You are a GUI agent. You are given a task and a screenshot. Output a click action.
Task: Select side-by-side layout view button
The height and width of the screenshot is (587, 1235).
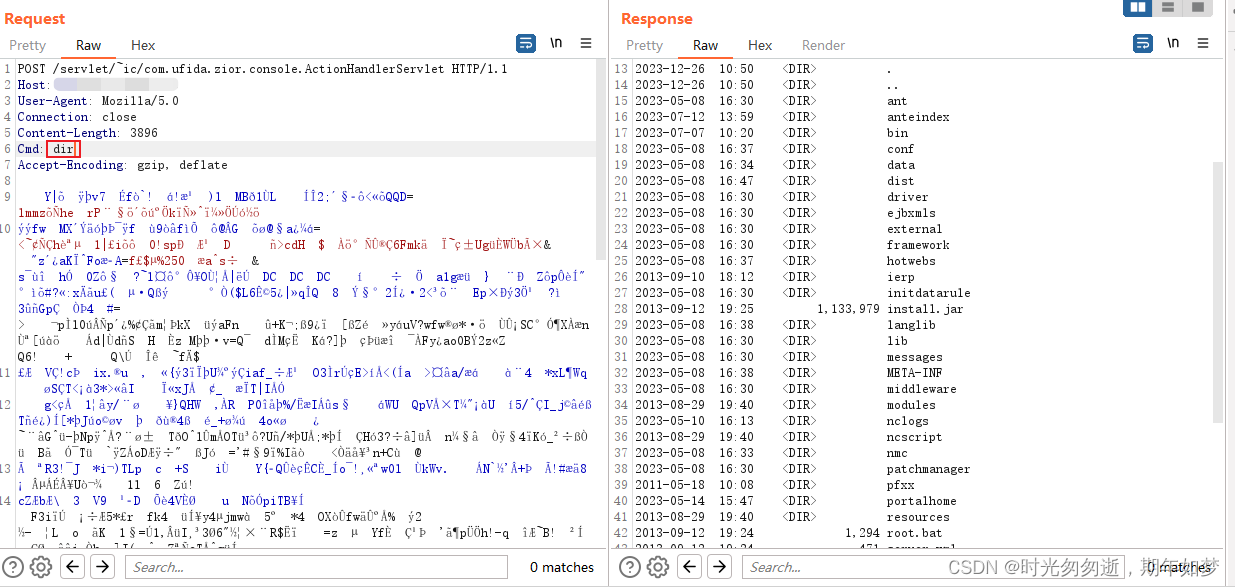point(1137,8)
